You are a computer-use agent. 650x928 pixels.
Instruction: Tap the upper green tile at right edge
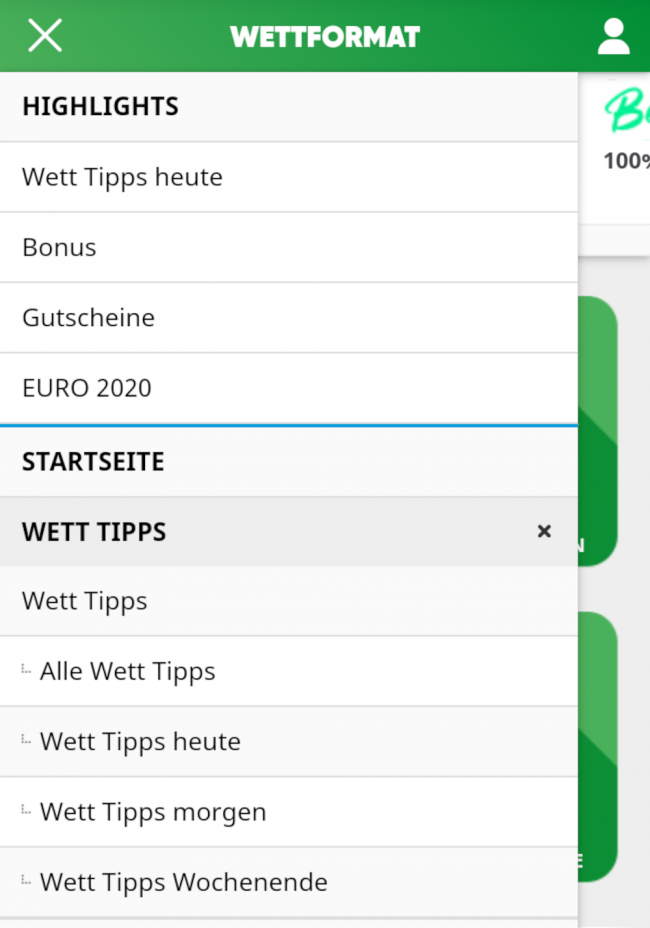click(598, 430)
